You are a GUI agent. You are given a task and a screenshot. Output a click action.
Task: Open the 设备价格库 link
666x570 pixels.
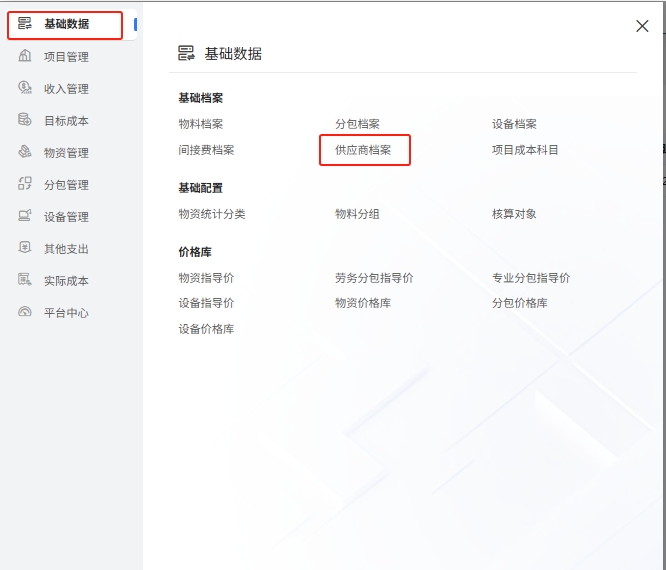206,329
